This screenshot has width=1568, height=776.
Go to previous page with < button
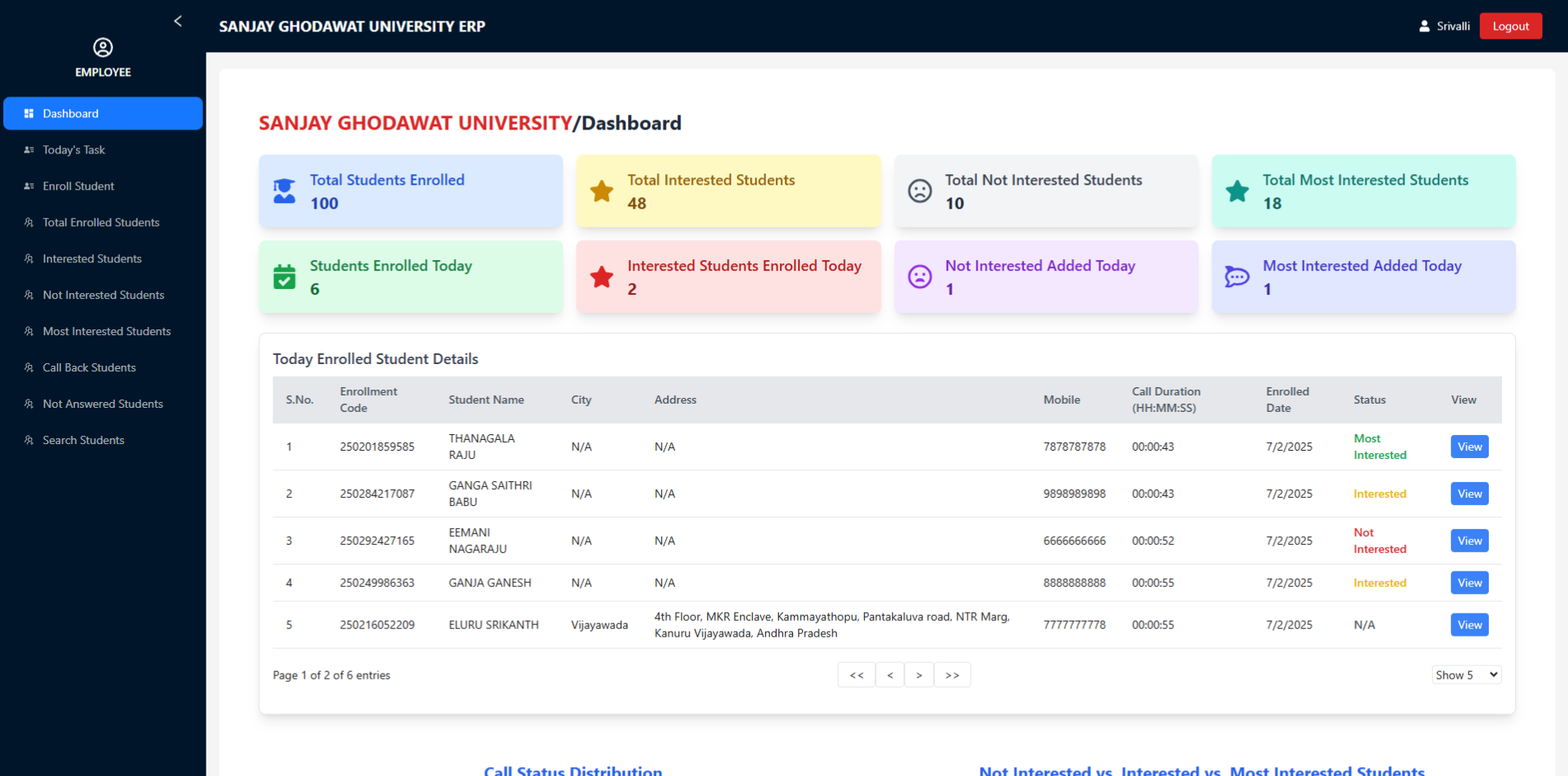(x=890, y=675)
